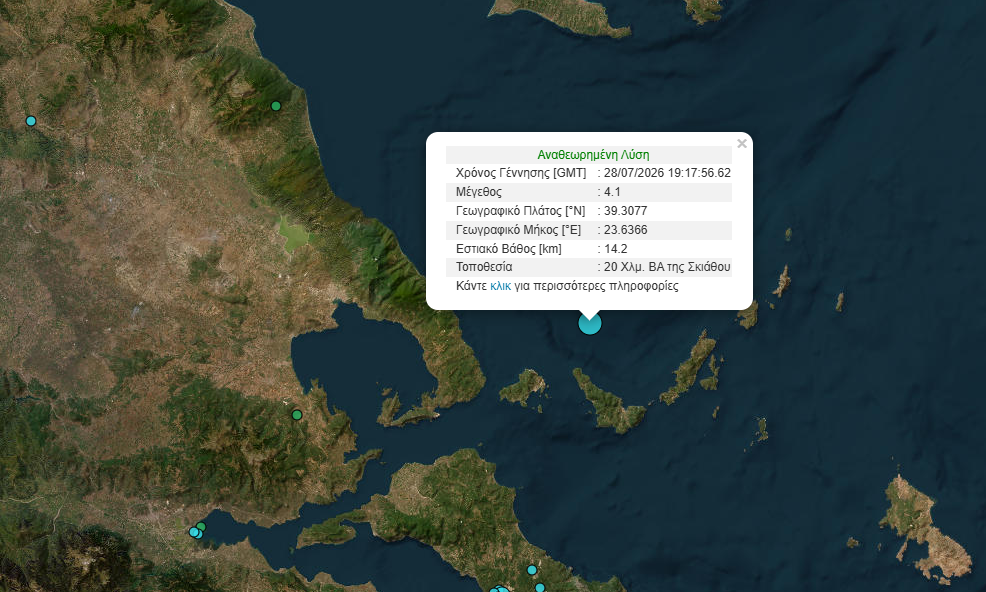
Task: Click the focal depth value '14.2'
Action: [x=616, y=249]
